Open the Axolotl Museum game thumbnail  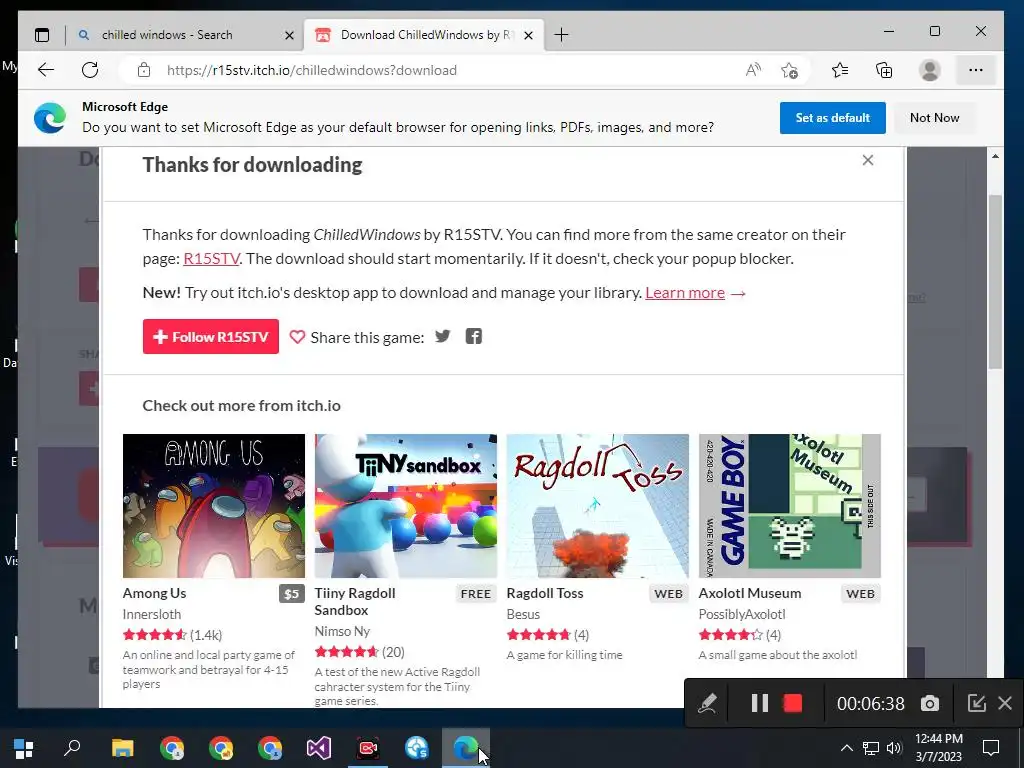point(790,505)
